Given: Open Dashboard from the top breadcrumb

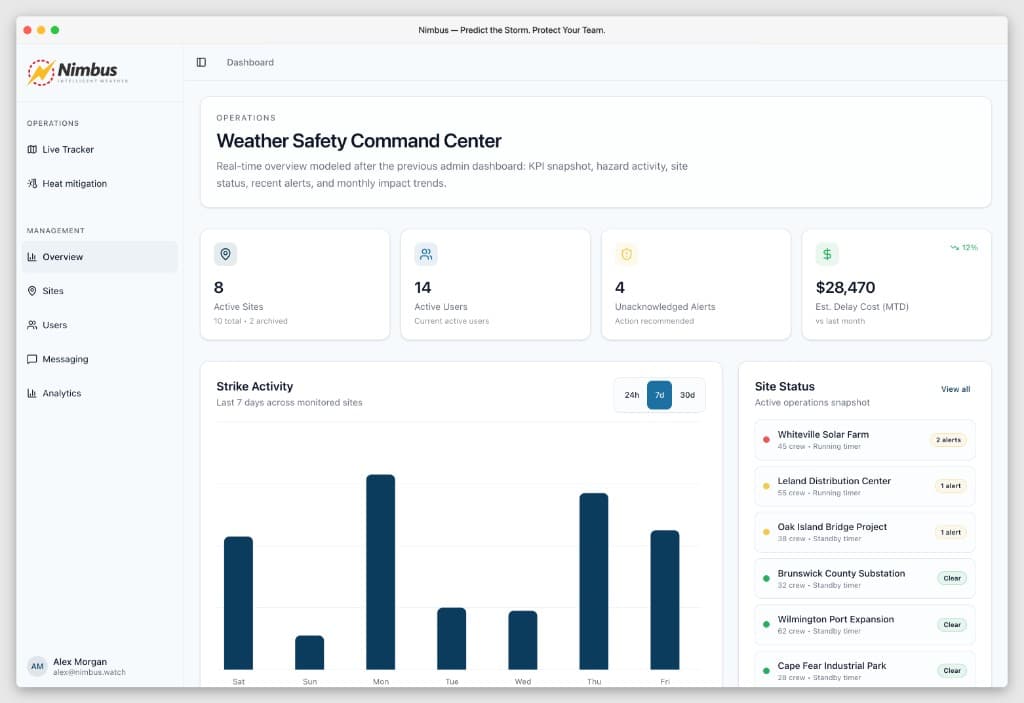Looking at the screenshot, I should (250, 62).
